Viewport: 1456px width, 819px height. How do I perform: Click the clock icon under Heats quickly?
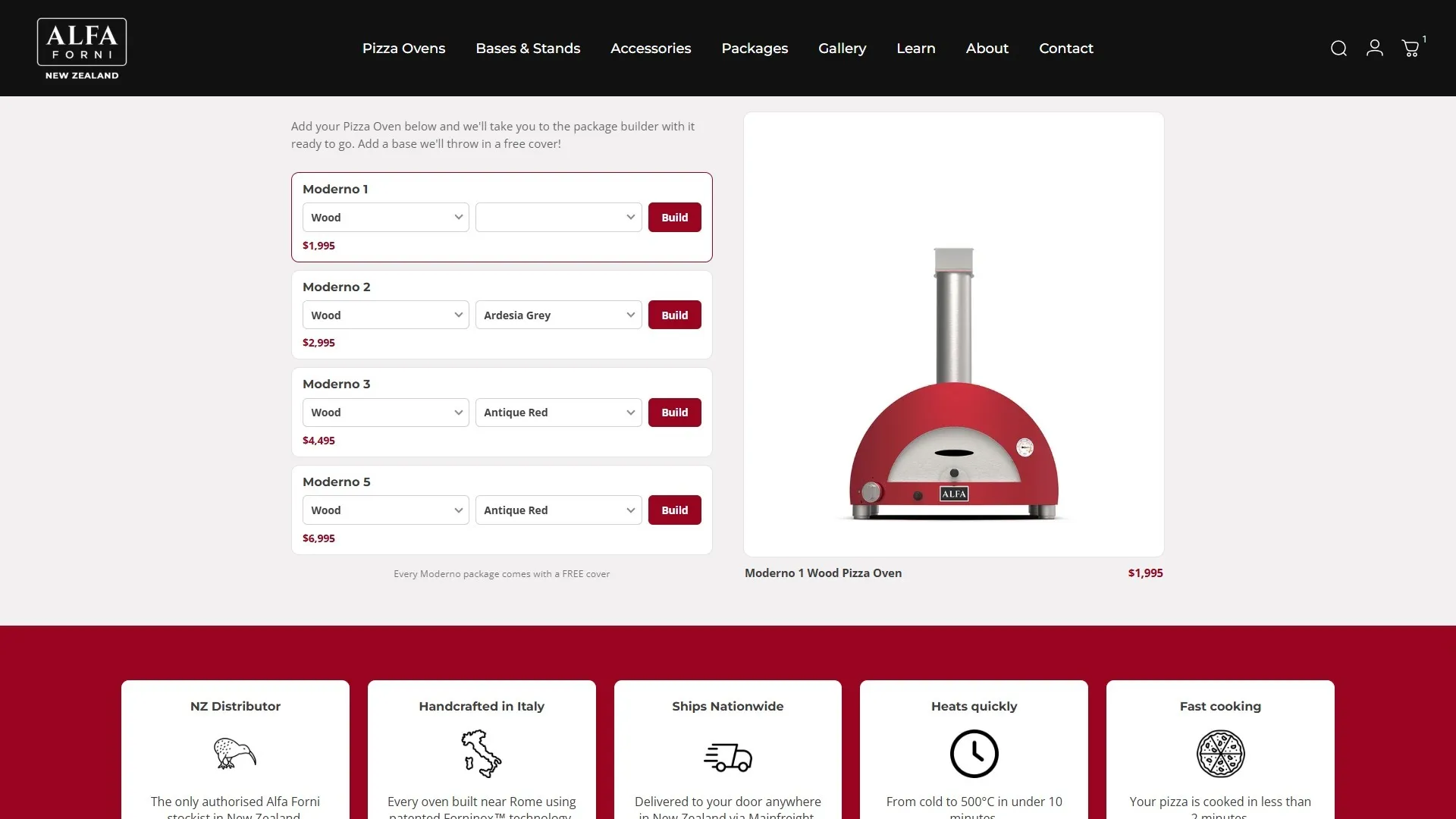point(974,754)
